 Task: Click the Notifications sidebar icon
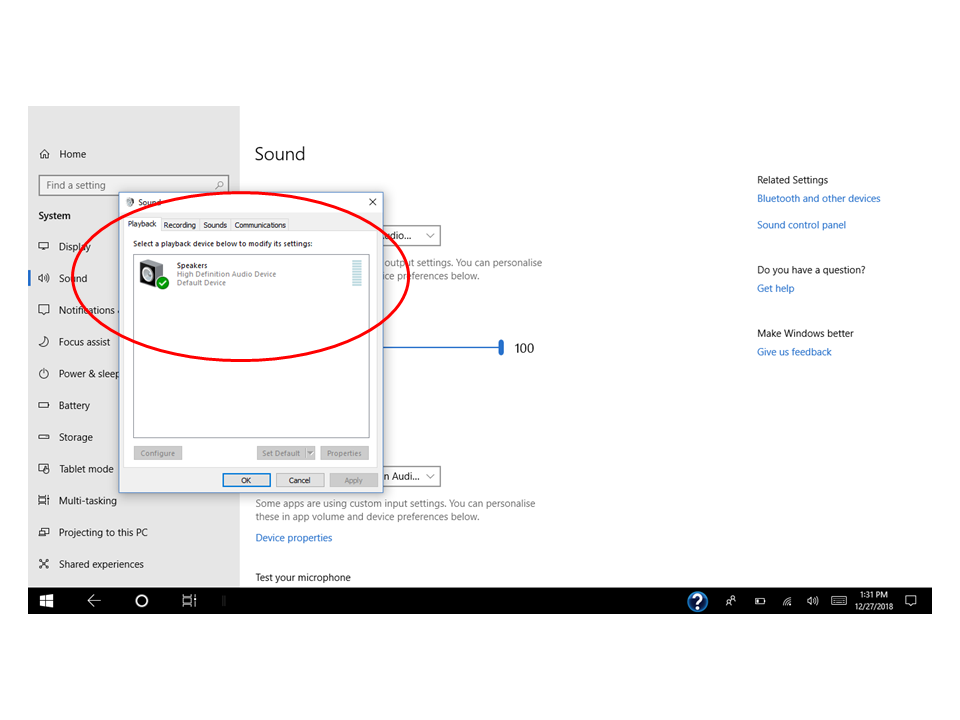[x=44, y=310]
